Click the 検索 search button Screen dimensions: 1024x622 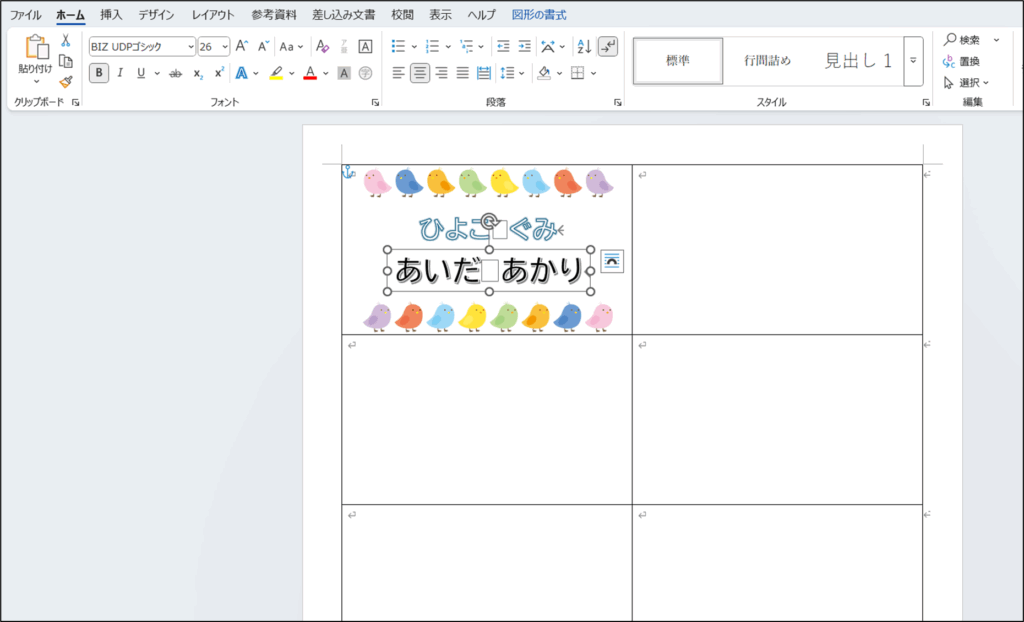(x=962, y=41)
